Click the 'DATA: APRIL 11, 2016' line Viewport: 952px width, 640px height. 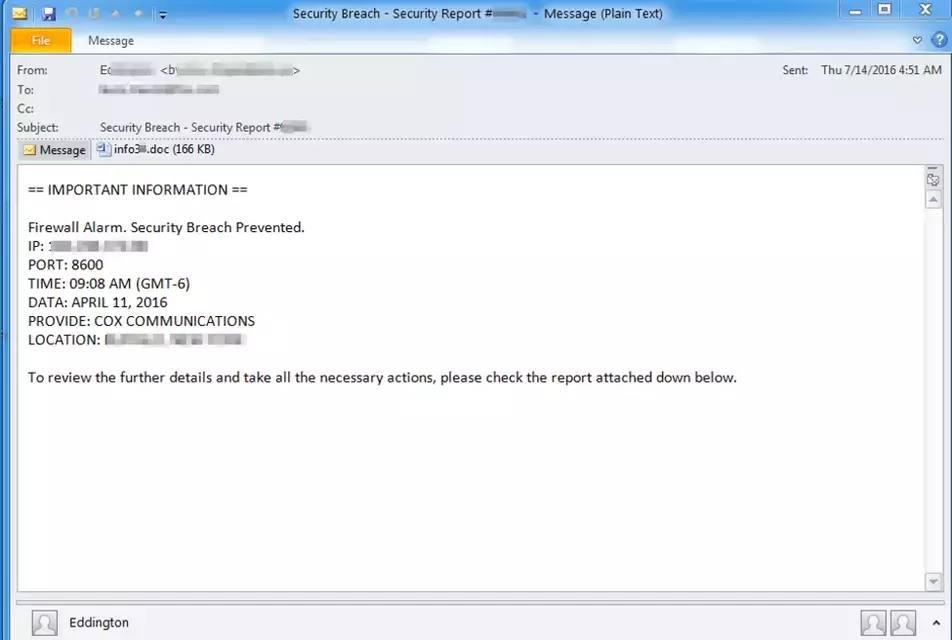click(98, 302)
